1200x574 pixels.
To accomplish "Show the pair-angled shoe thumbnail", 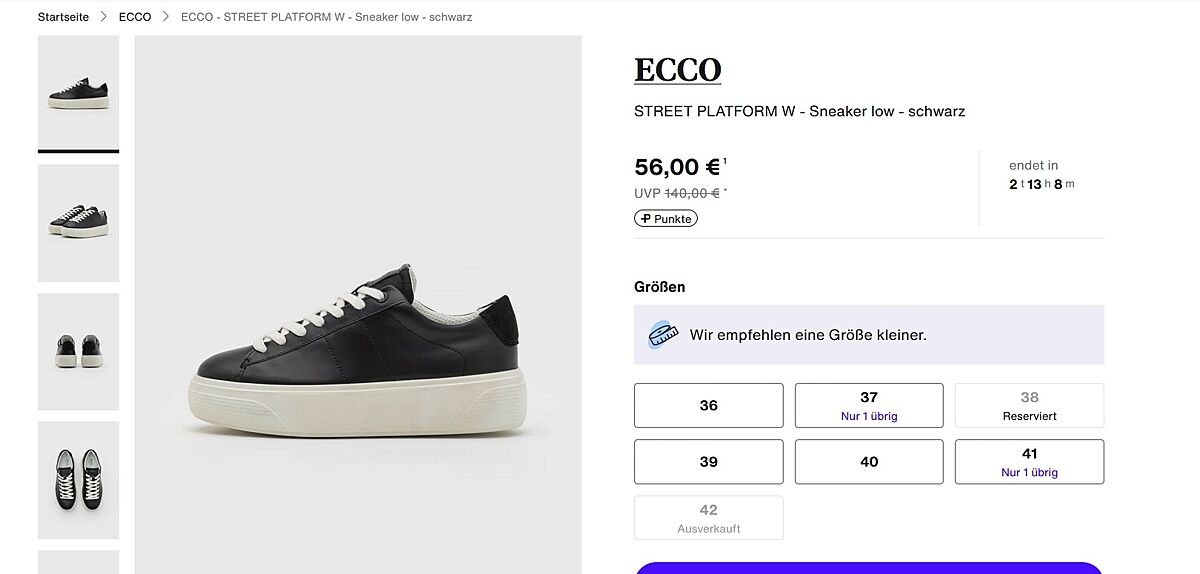I will [x=78, y=222].
